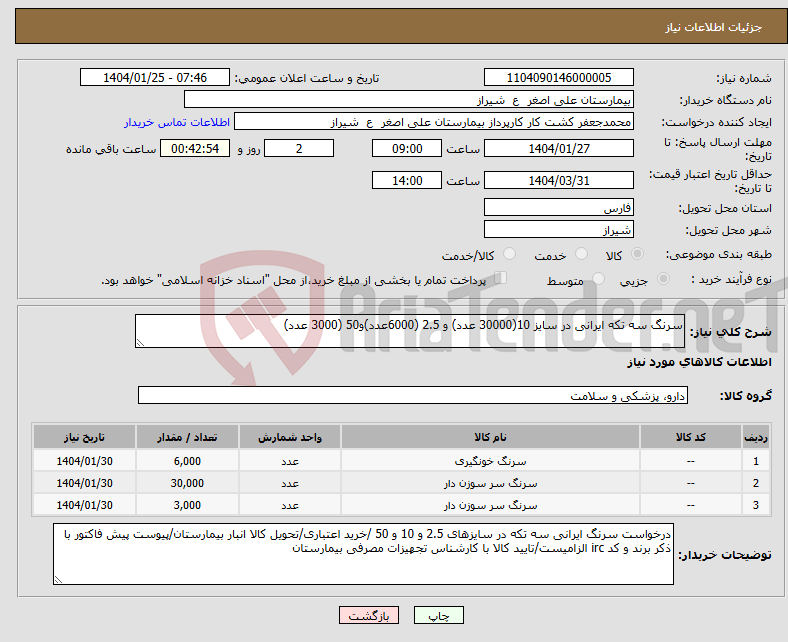Click the buyer organization name field
The height and width of the screenshot is (642, 788).
tap(409, 100)
